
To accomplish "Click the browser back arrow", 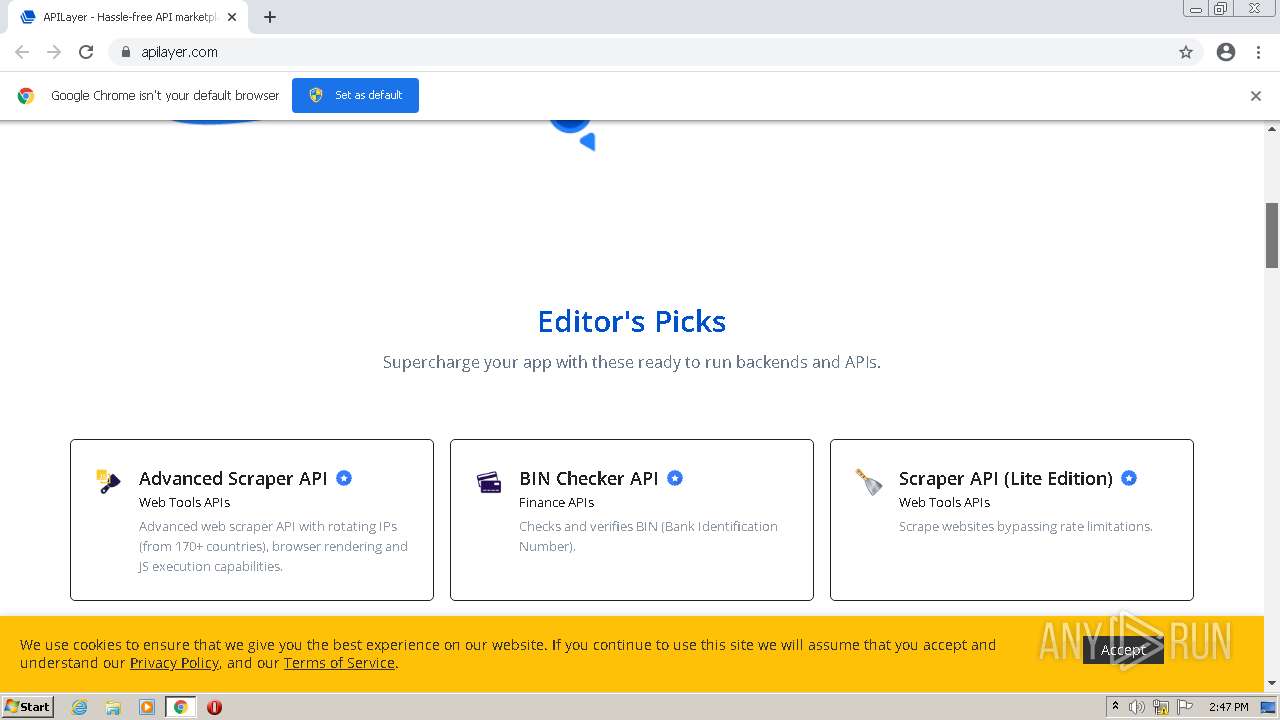I will point(22,52).
